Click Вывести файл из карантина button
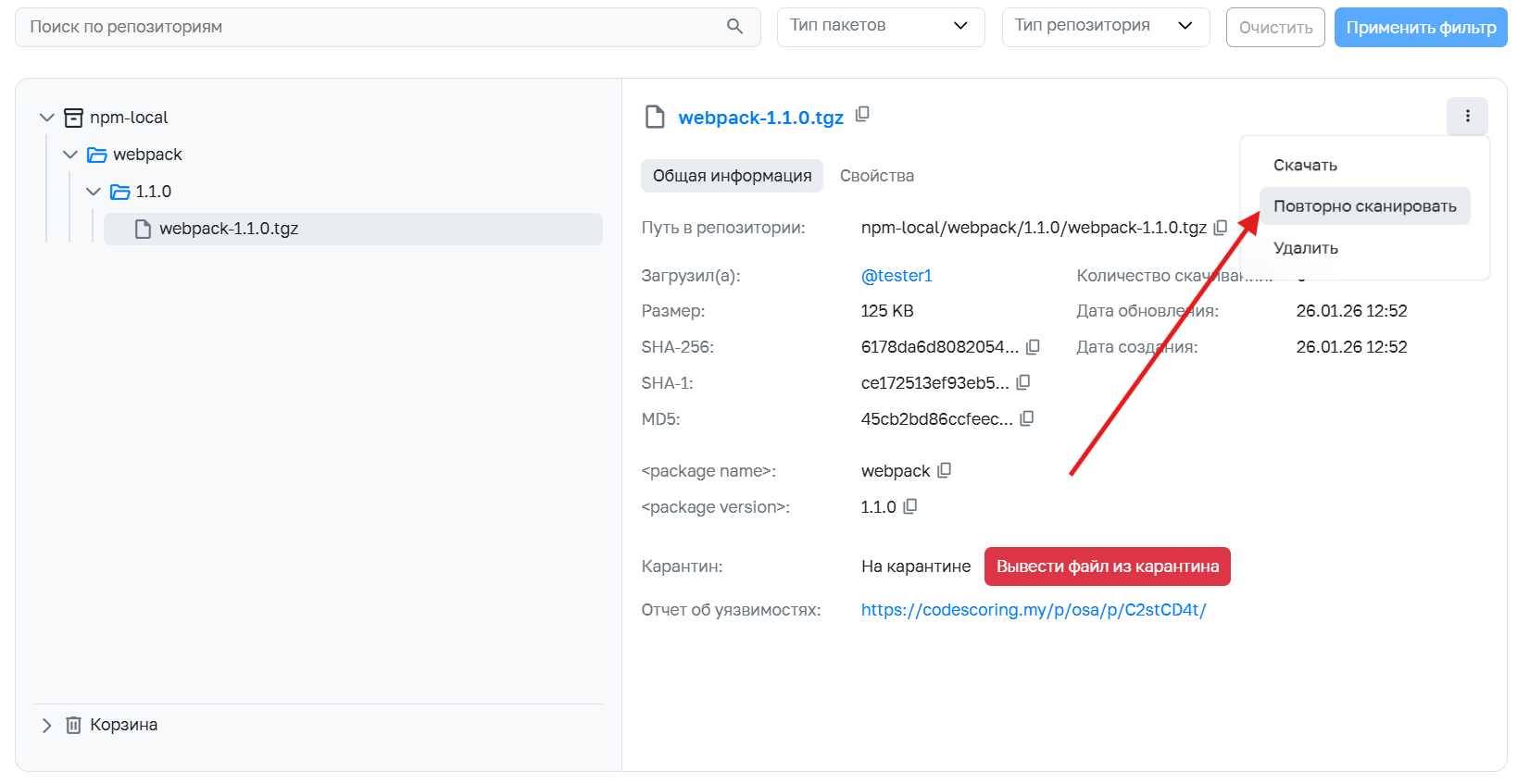Screen dimensions: 1530x784 pos(1108,566)
